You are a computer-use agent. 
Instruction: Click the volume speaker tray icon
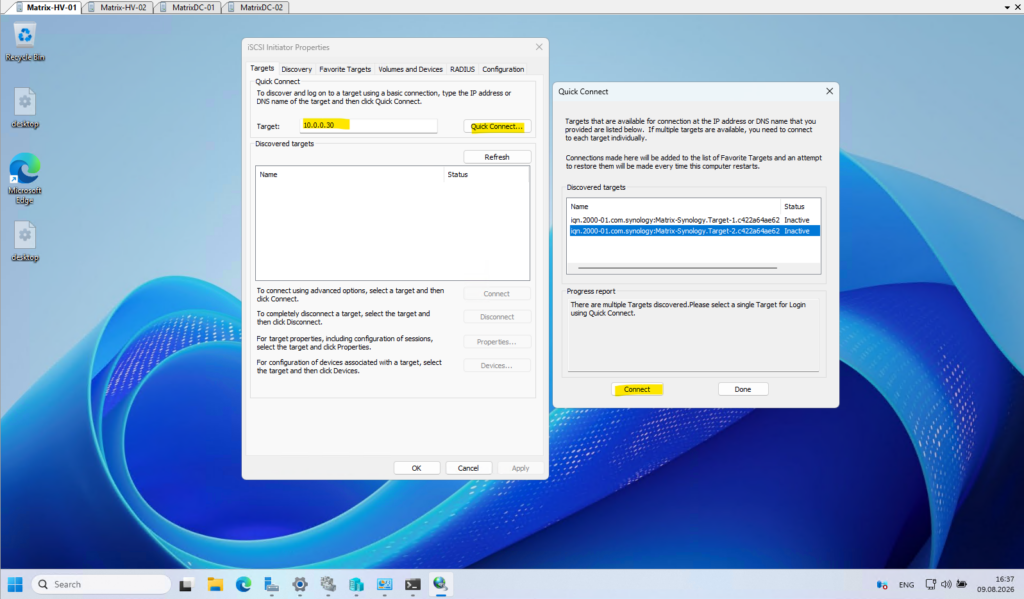tap(946, 585)
